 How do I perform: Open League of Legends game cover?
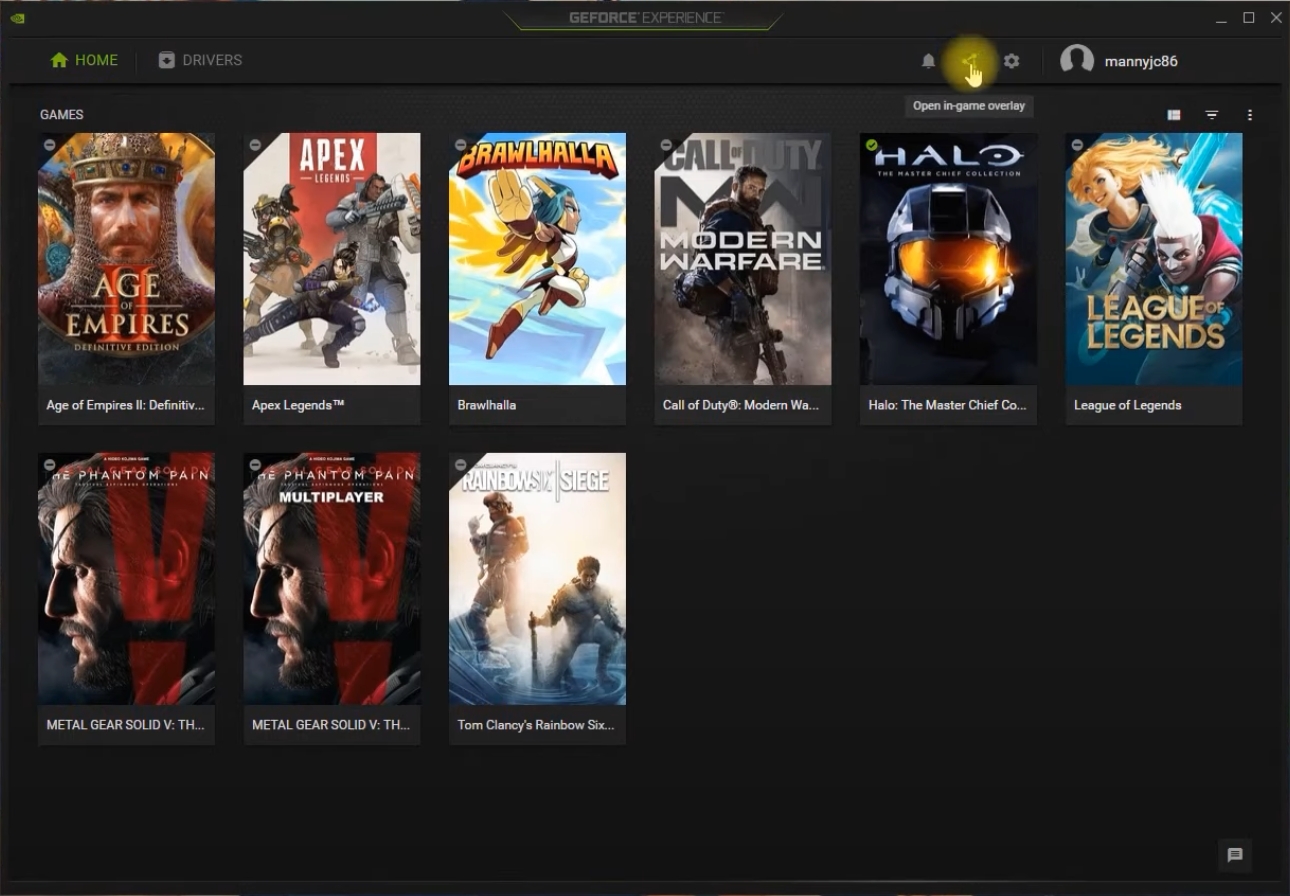point(1154,259)
